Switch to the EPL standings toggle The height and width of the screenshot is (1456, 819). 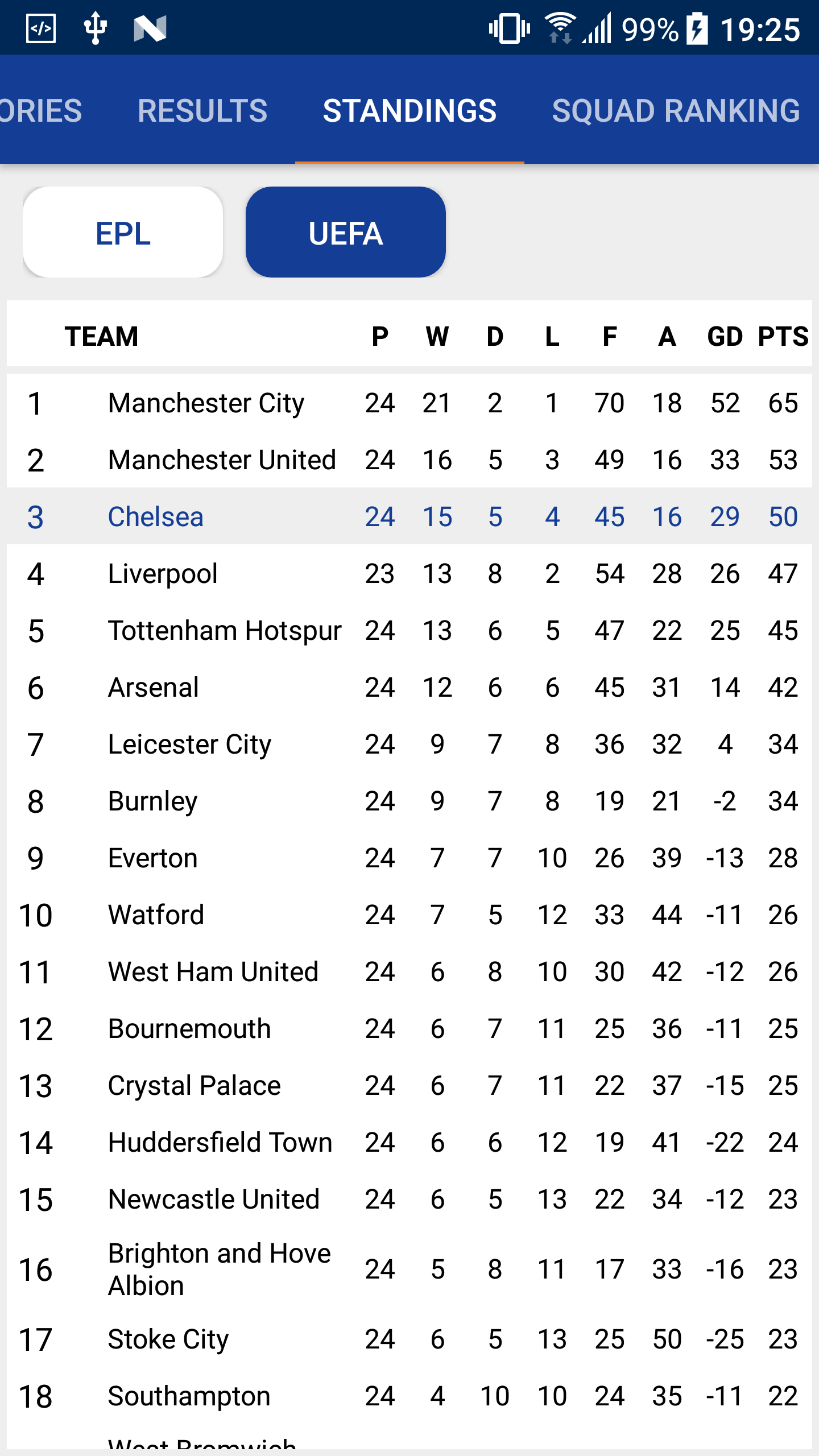tap(123, 232)
